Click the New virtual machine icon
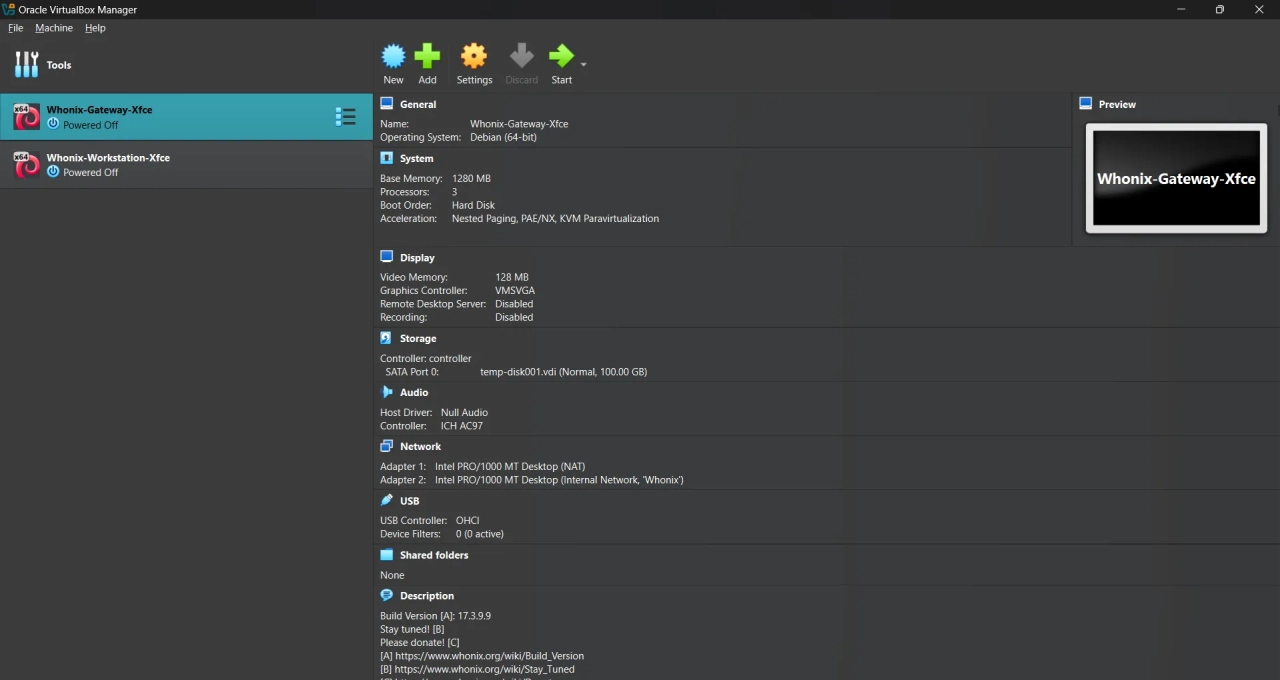This screenshot has width=1280, height=680. [393, 55]
